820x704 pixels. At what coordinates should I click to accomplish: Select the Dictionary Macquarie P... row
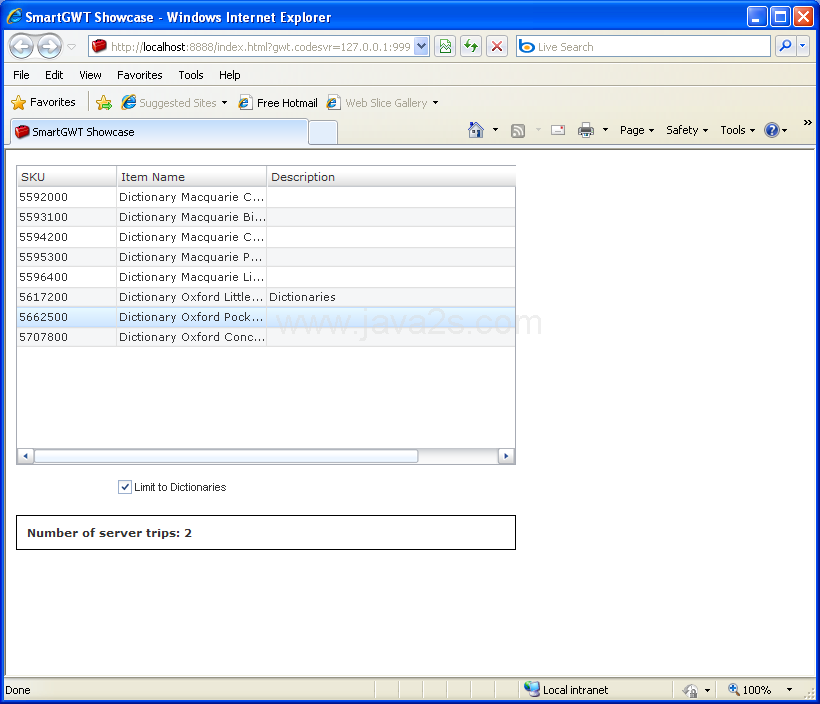[266, 257]
